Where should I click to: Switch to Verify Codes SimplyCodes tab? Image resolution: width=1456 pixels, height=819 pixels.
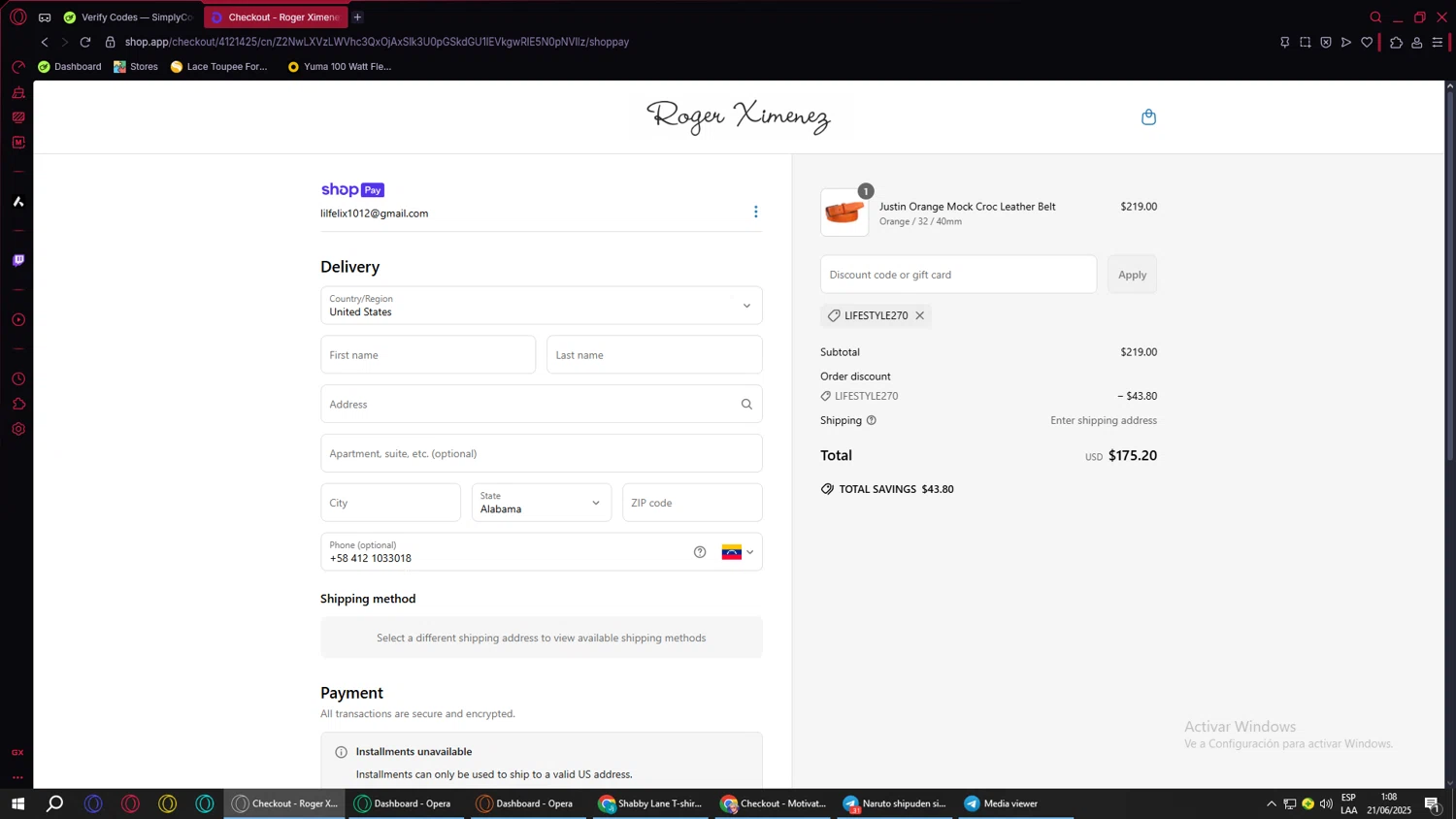pos(128,16)
